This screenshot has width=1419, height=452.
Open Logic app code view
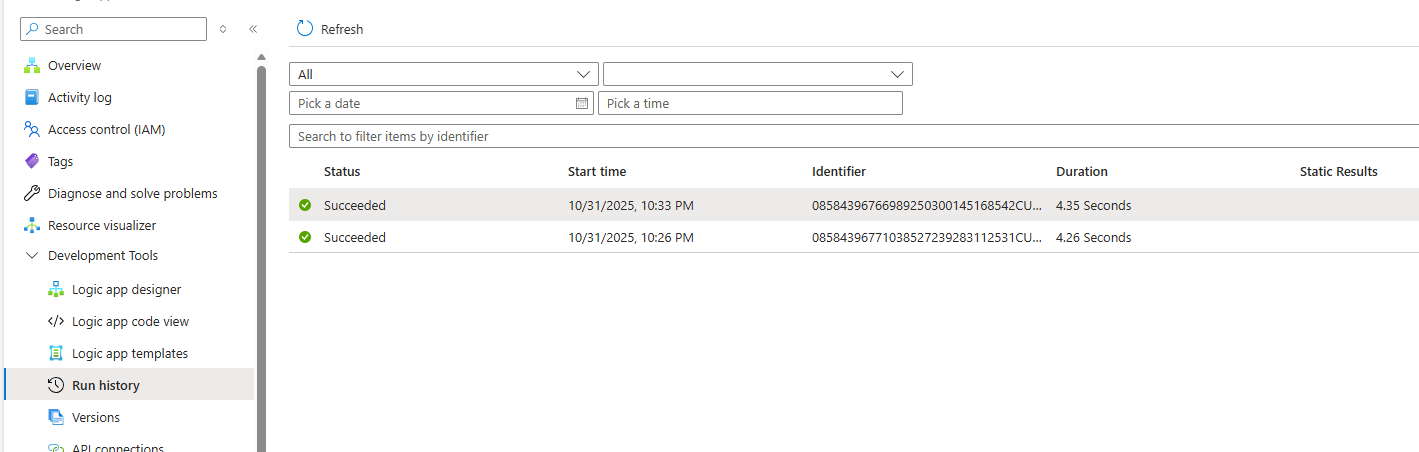130,322
